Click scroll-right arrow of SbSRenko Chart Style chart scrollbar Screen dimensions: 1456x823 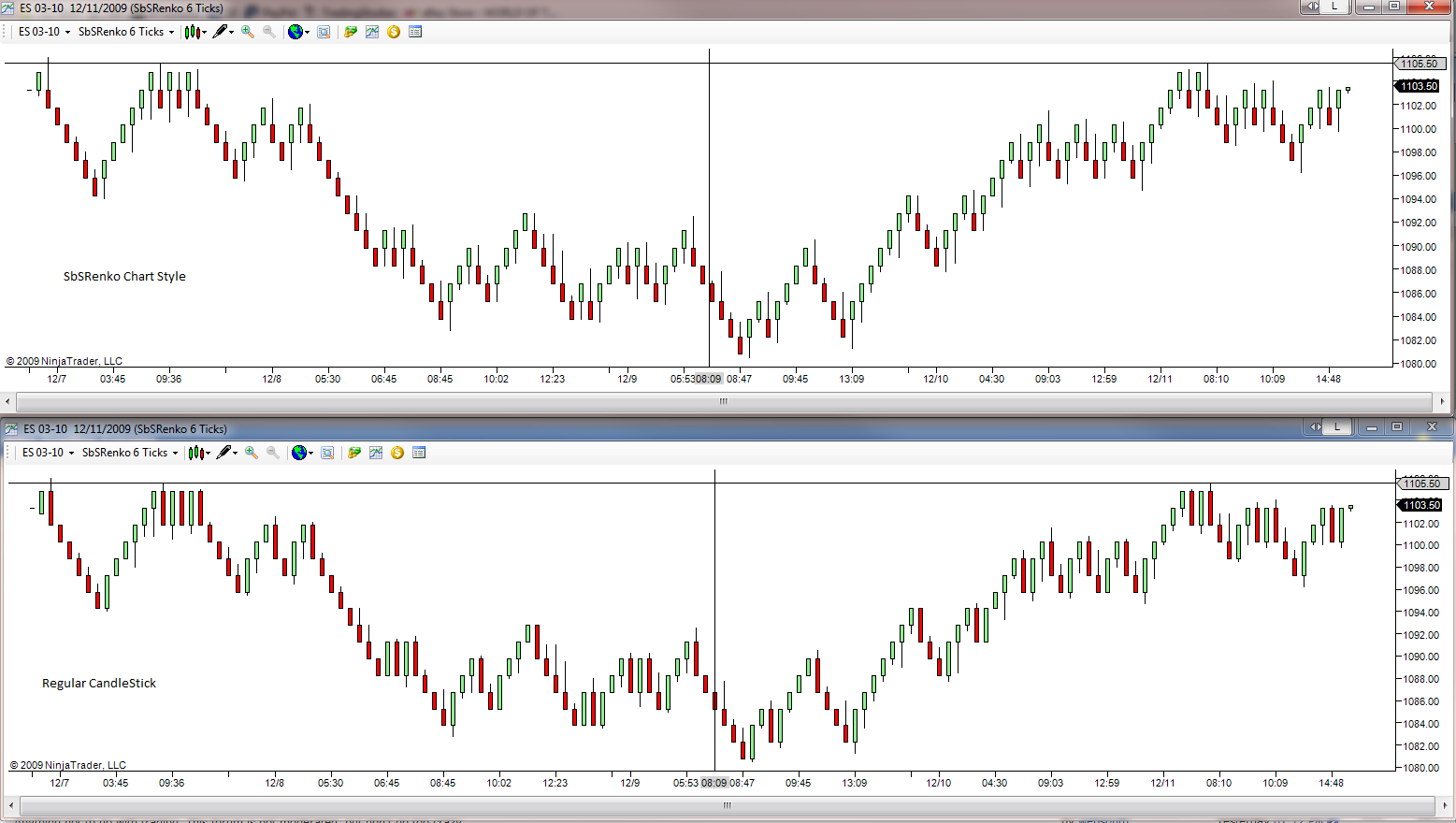coord(1443,401)
